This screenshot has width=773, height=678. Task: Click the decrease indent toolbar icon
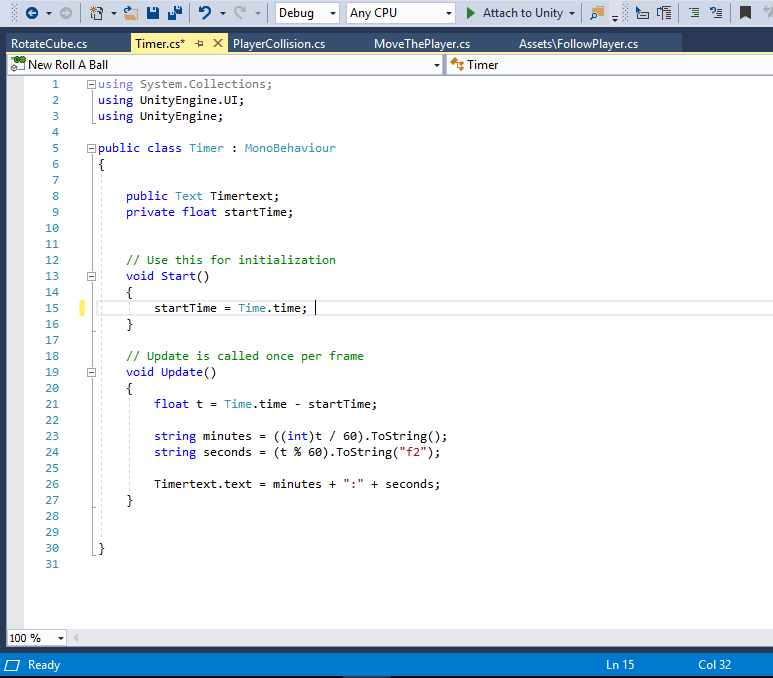pyautogui.click(x=642, y=13)
